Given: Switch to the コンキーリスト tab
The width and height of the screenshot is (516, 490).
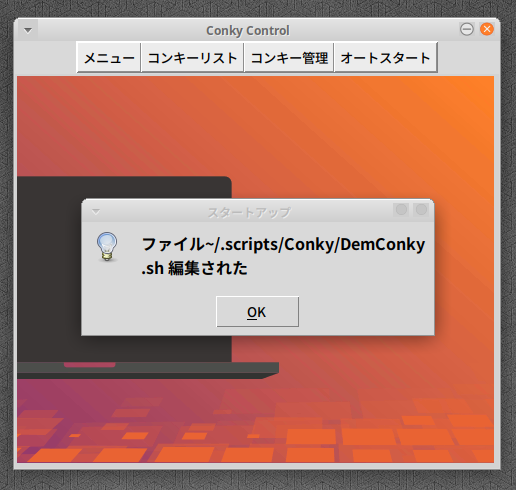Looking at the screenshot, I should [x=192, y=57].
